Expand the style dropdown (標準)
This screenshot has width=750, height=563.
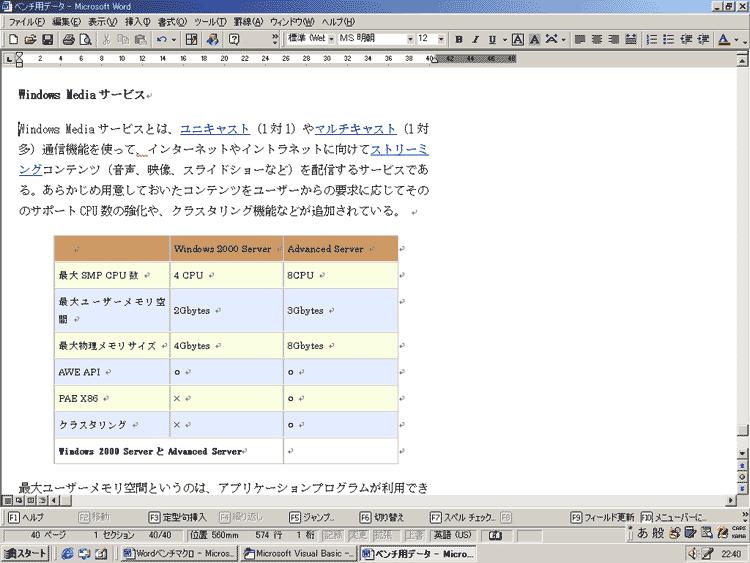point(331,39)
